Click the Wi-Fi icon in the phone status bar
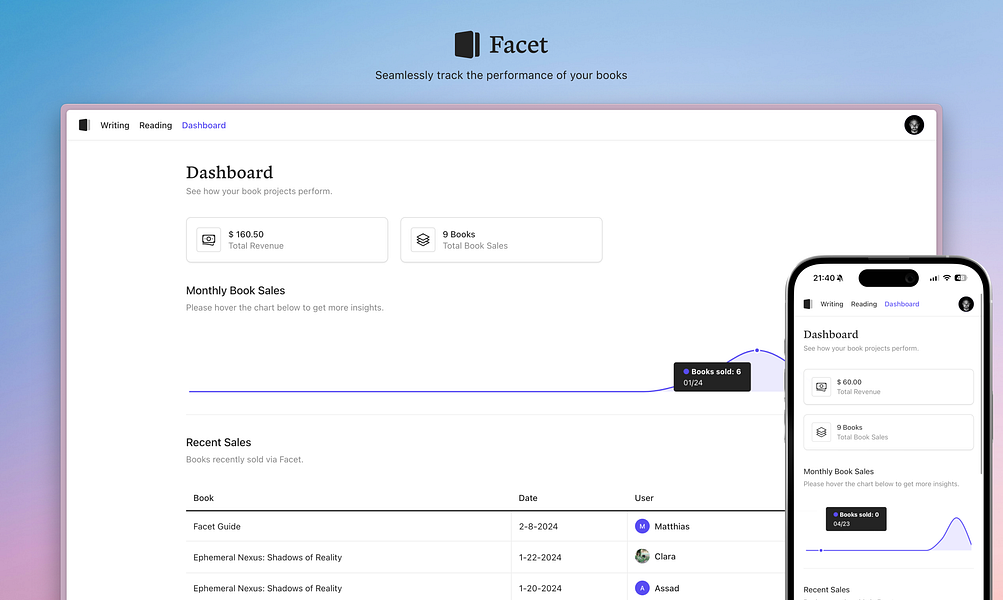The image size is (1003, 600). click(946, 278)
